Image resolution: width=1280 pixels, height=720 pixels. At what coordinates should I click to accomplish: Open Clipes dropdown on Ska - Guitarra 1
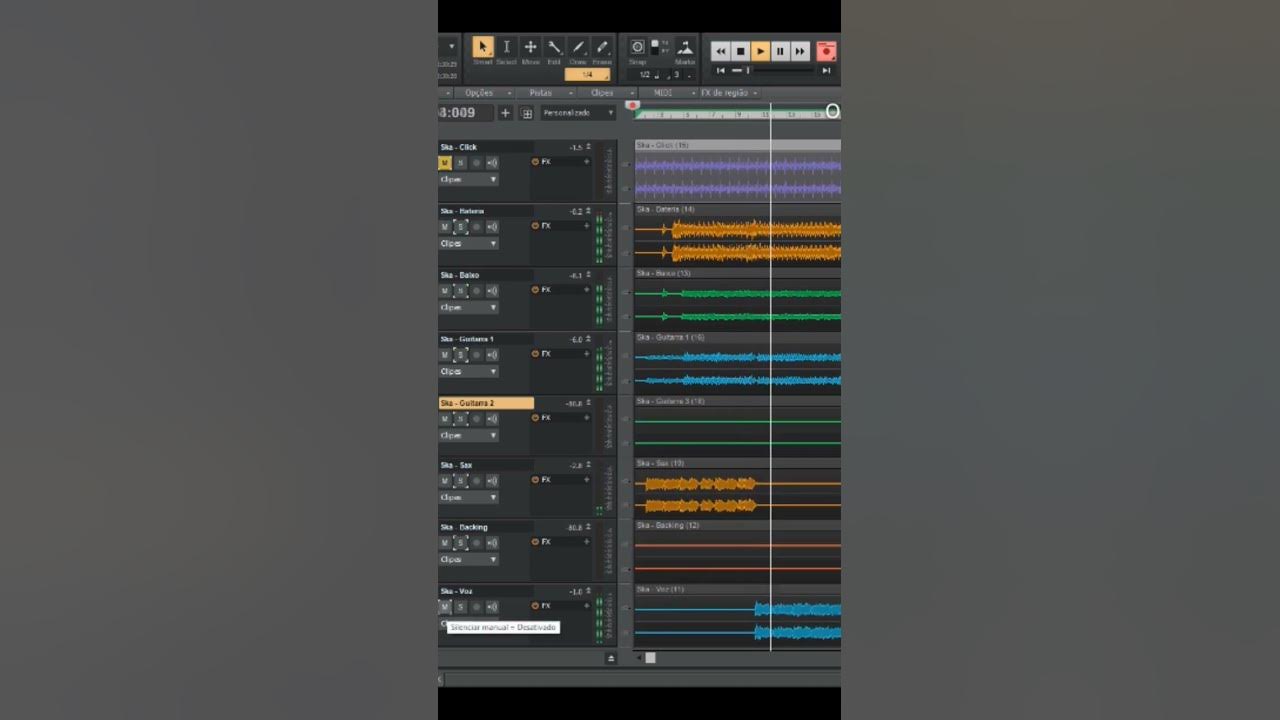468,372
